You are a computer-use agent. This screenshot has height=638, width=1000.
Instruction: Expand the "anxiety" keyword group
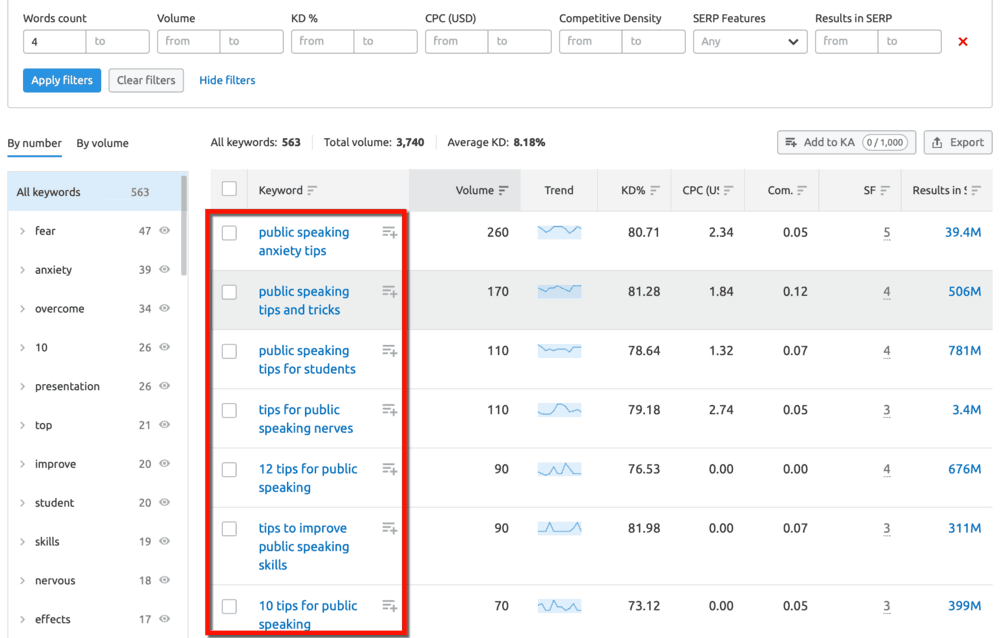(23, 270)
